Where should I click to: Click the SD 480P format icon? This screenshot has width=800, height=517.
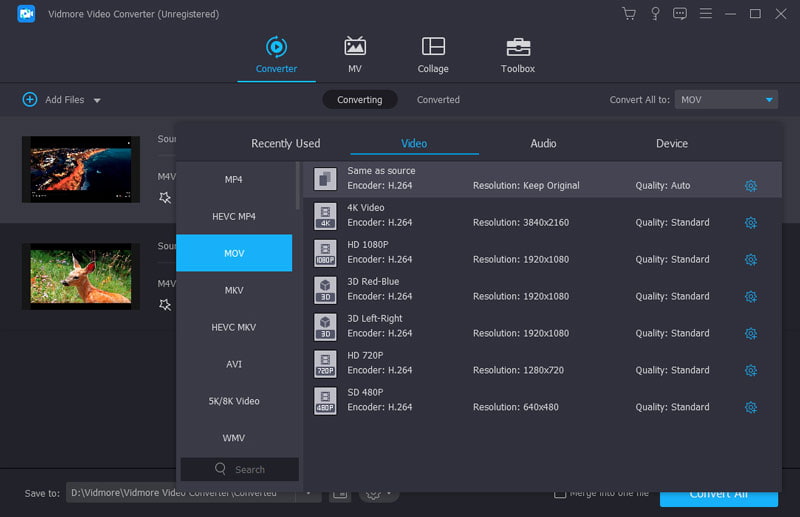click(325, 401)
